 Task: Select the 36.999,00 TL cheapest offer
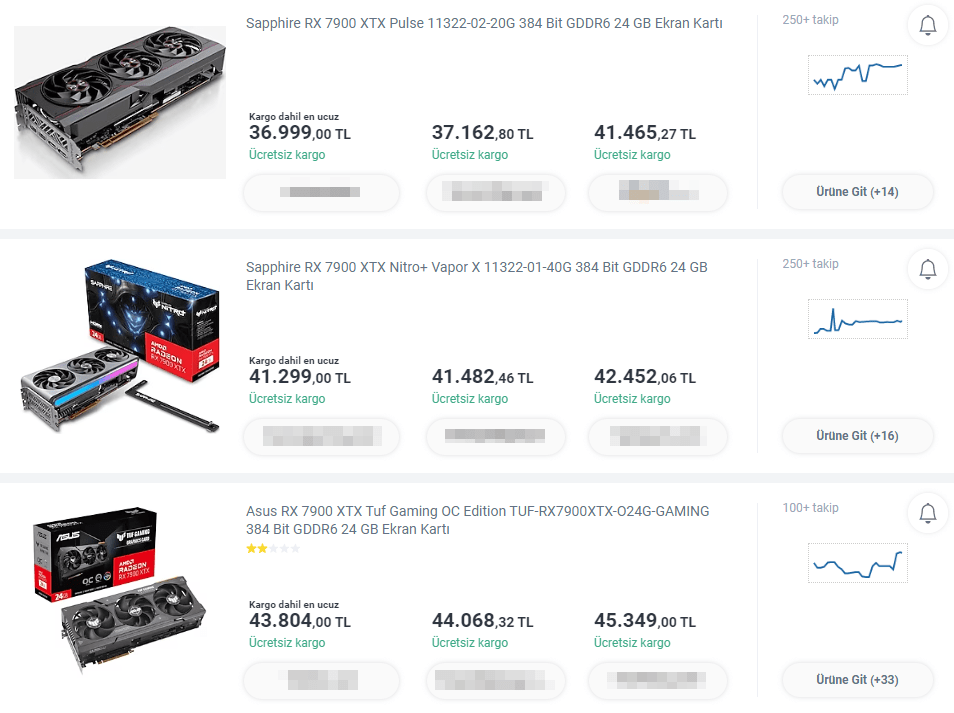(299, 133)
